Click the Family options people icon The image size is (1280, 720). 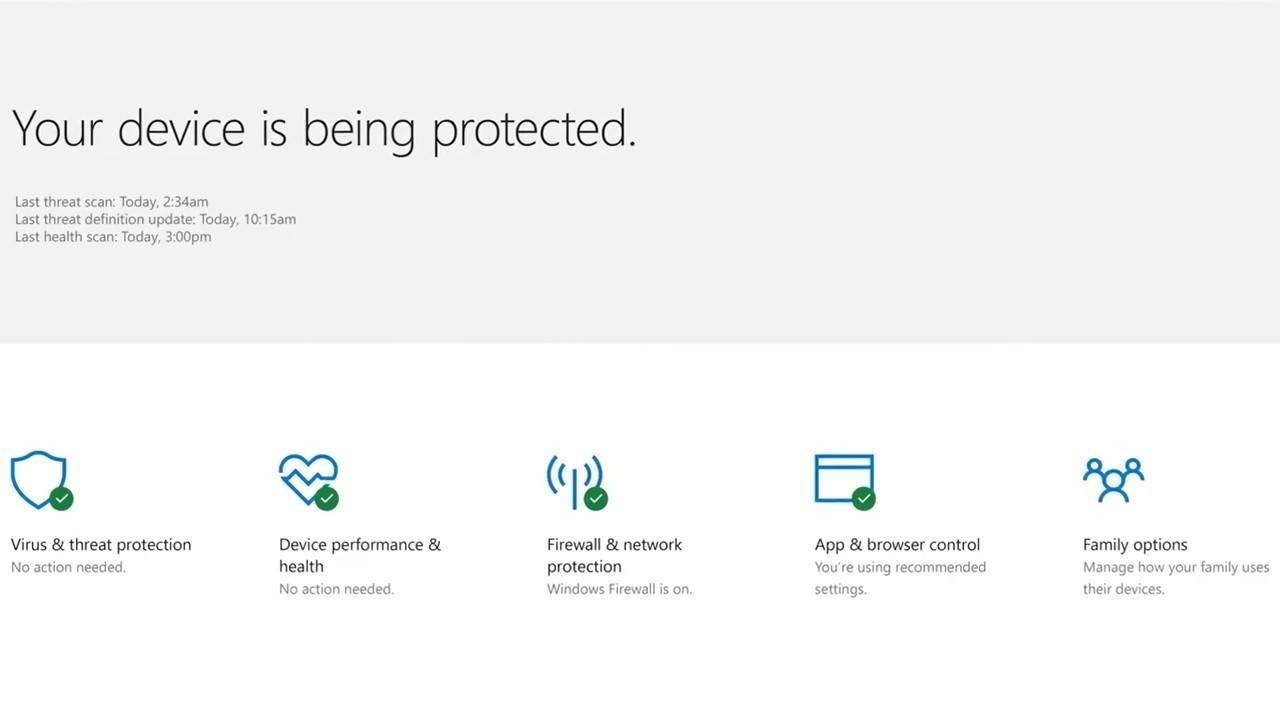[1113, 480]
